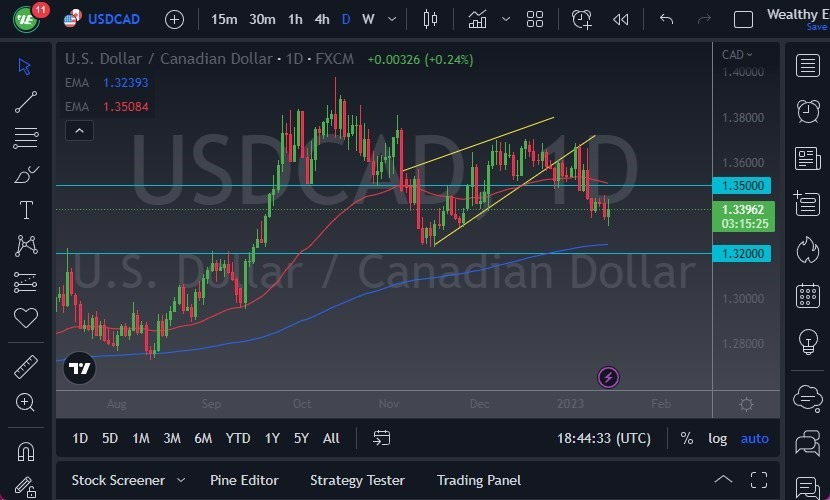
Task: Set the date range to 1Y
Action: click(272, 438)
